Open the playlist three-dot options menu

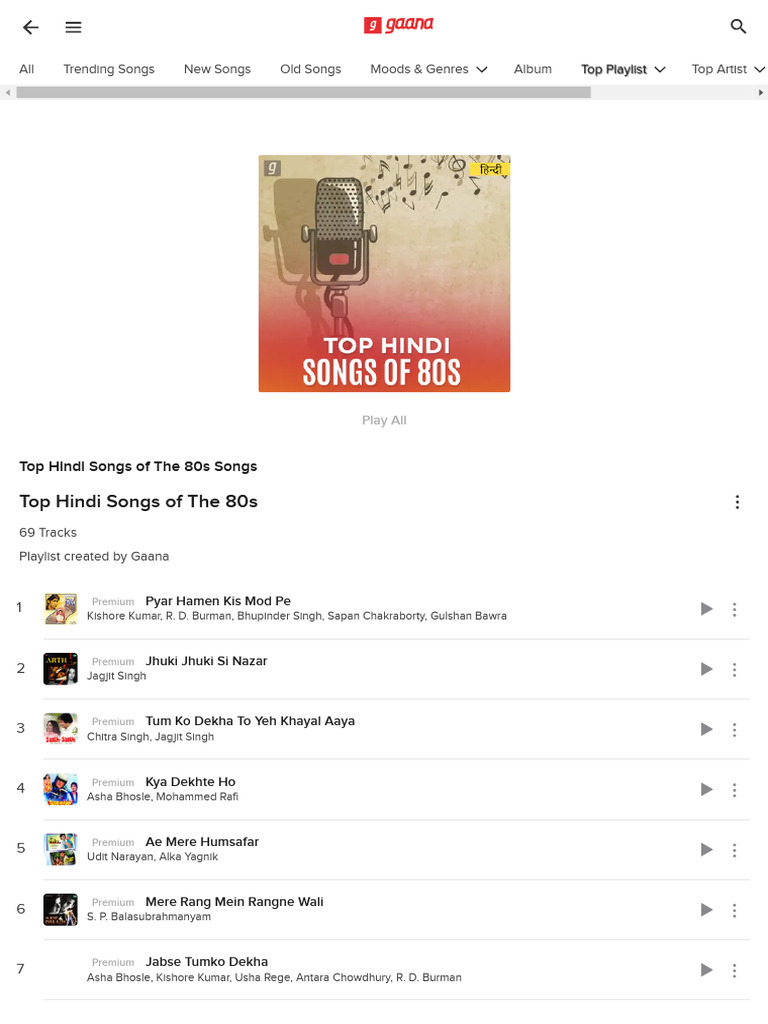pos(737,502)
